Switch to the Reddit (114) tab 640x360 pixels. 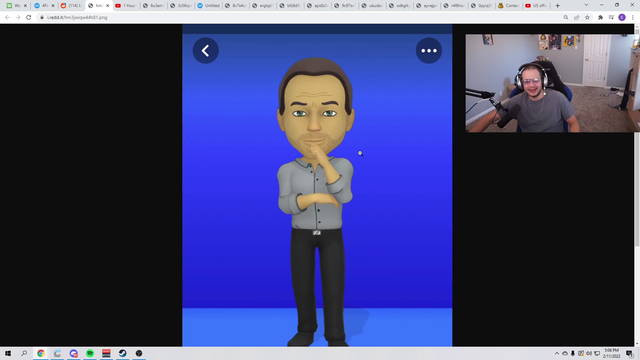[x=70, y=6]
